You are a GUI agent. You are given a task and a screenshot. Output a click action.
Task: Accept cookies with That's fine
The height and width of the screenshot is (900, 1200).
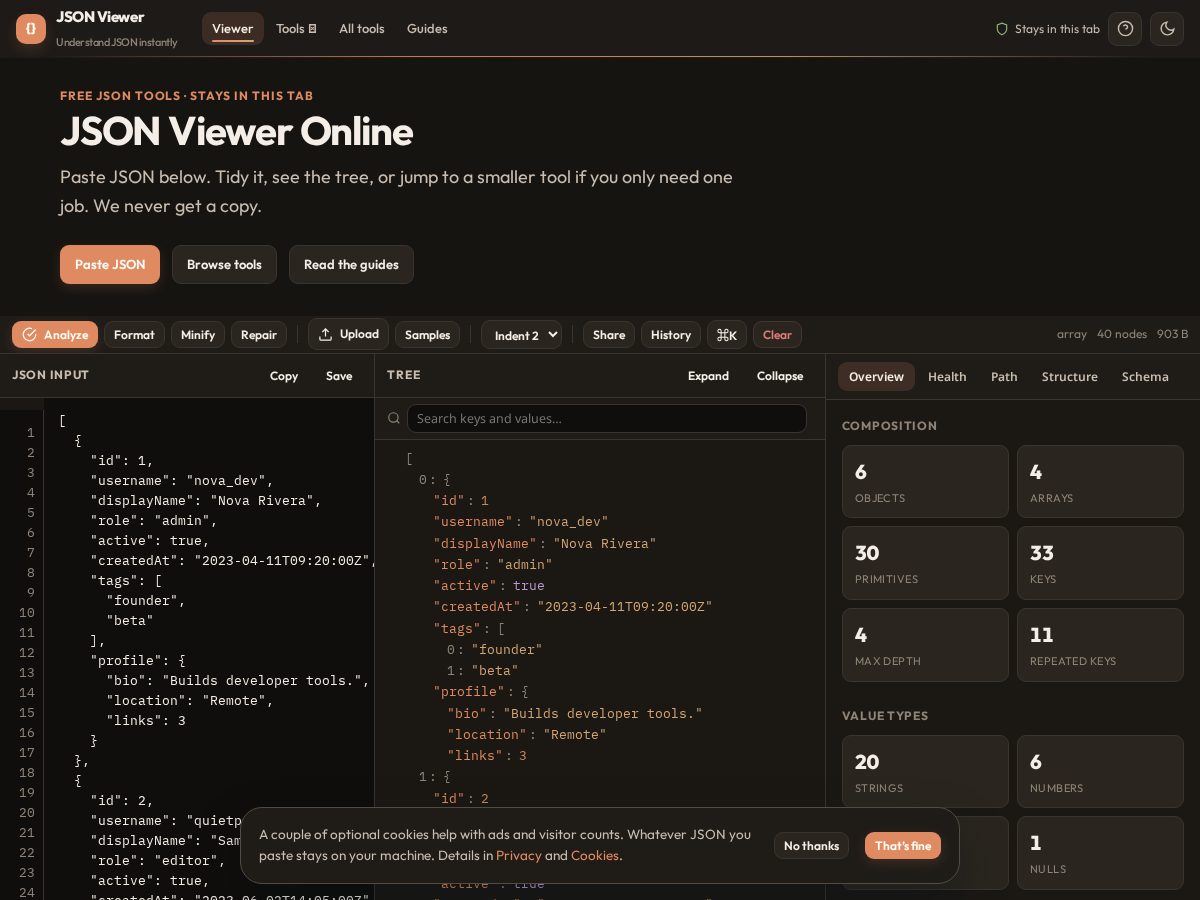903,846
